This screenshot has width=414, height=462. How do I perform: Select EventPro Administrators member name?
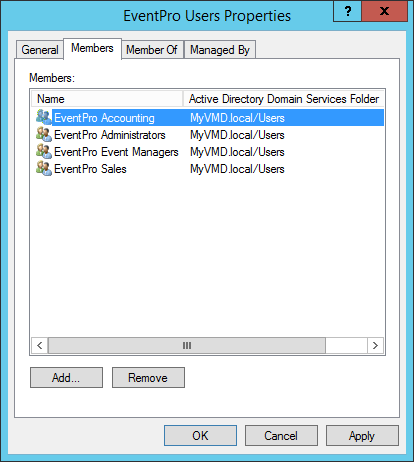click(110, 135)
